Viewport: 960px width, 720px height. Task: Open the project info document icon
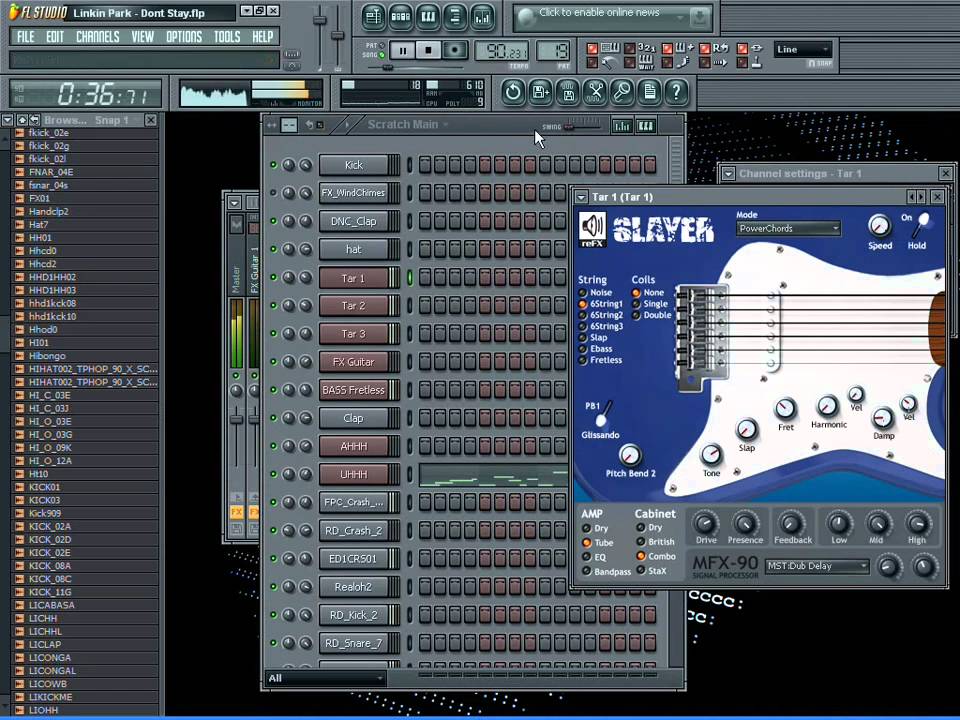(x=650, y=92)
